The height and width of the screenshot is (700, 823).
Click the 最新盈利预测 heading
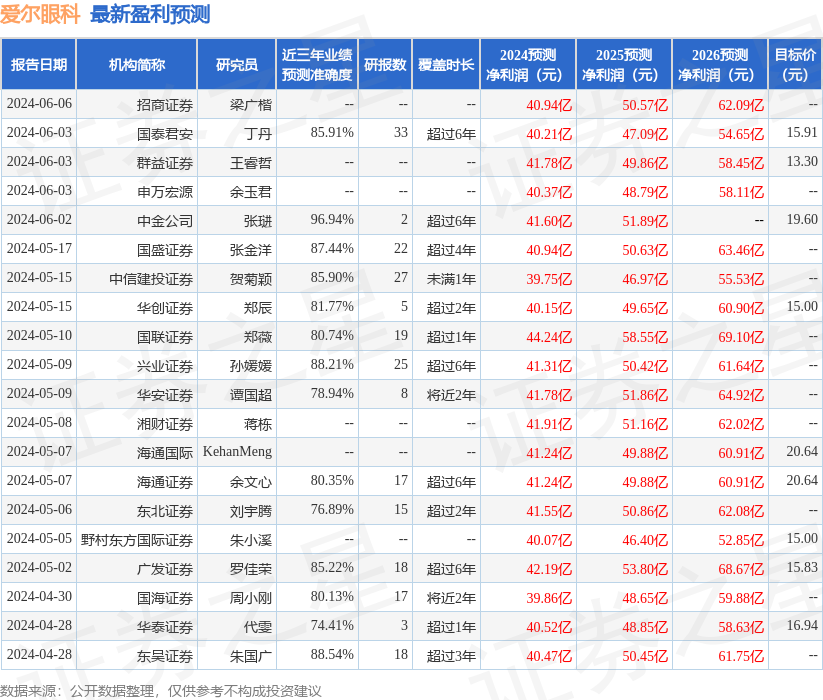(150, 14)
